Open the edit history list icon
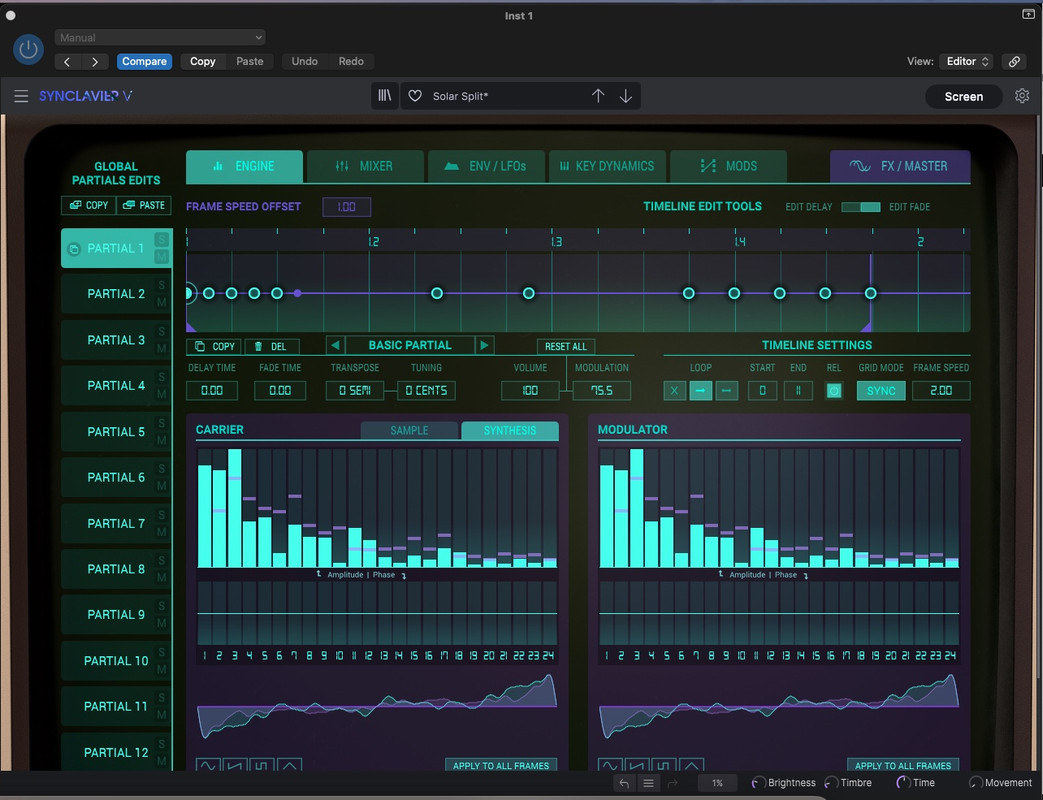The image size is (1043, 800). pos(649,783)
